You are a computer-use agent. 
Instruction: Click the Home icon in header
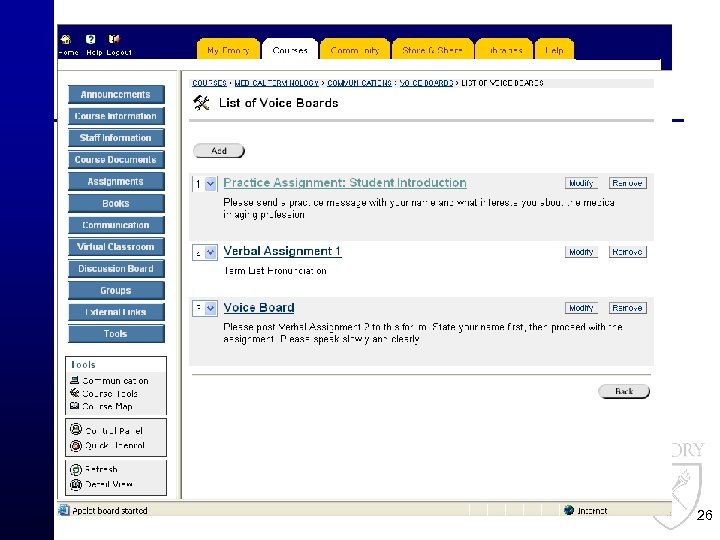(x=66, y=39)
